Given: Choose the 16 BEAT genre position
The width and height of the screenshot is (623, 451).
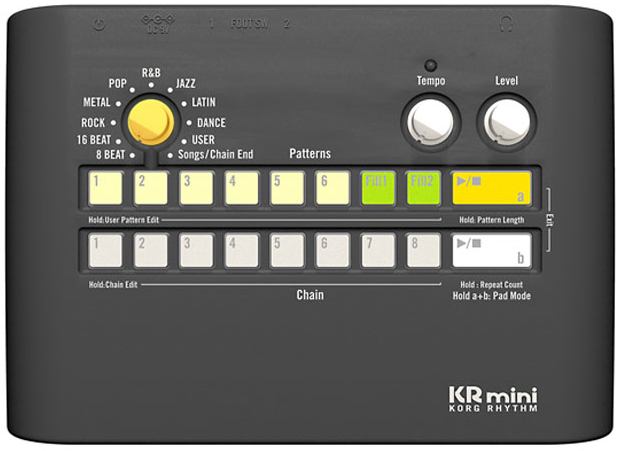Looking at the screenshot, I should tap(94, 140).
